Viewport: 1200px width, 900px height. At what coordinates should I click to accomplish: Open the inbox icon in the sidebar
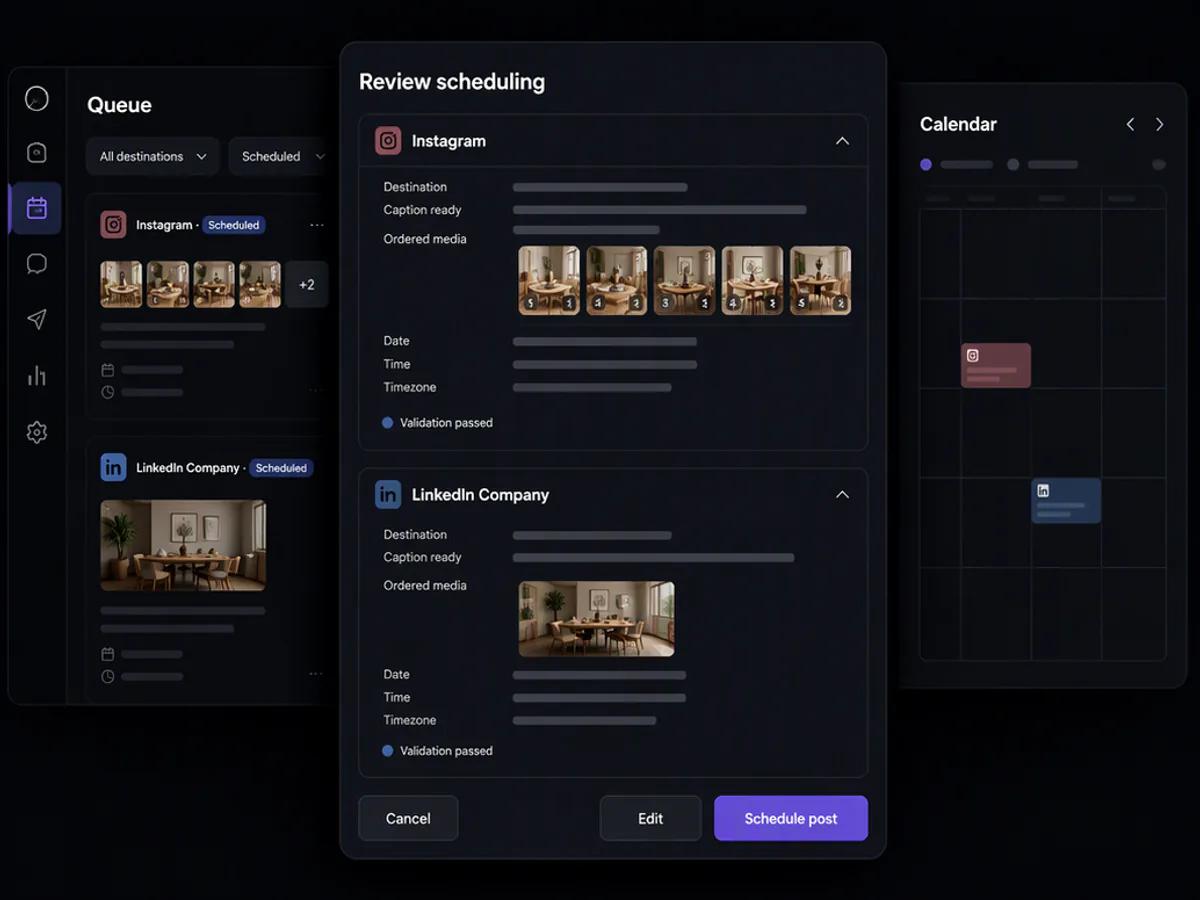[x=36, y=153]
